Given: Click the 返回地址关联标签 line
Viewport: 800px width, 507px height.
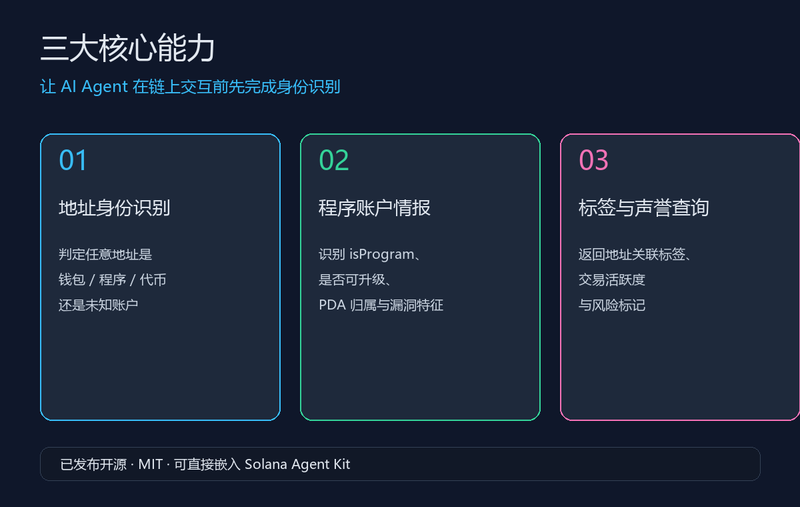Looking at the screenshot, I should pos(634,254).
